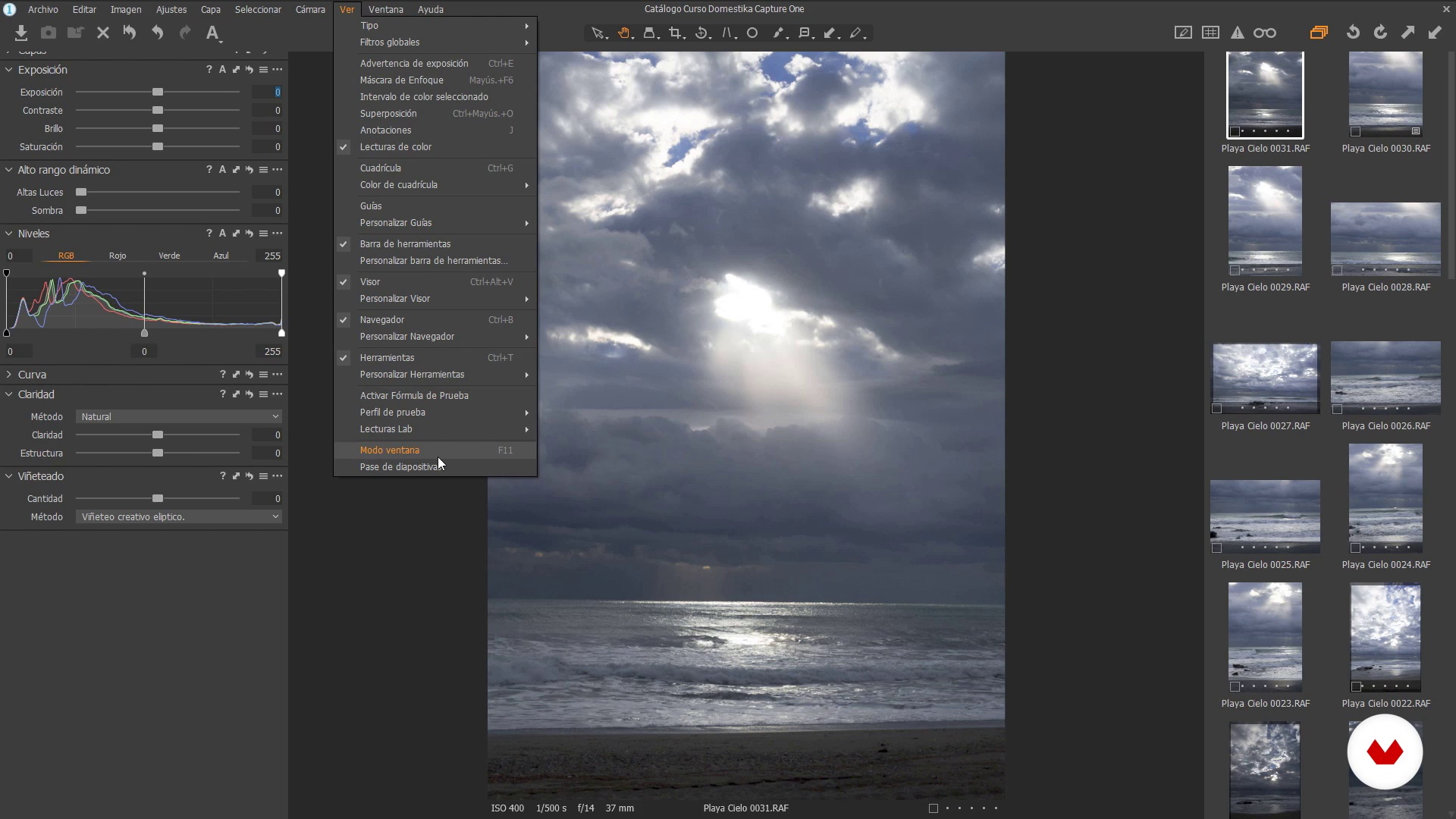
Task: Open the Archivo menu
Action: 43,9
